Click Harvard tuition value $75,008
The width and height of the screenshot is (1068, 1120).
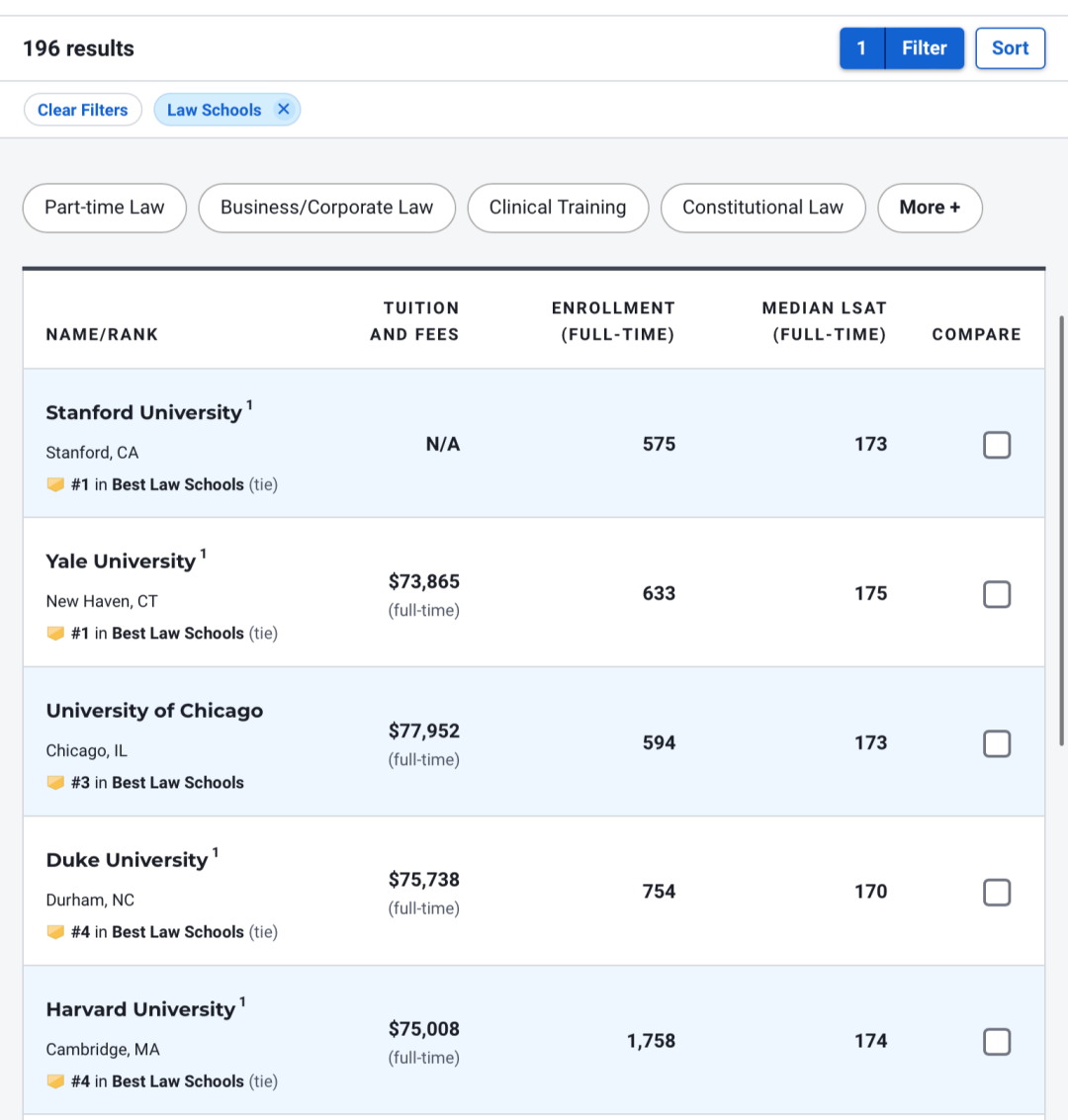pos(423,1029)
